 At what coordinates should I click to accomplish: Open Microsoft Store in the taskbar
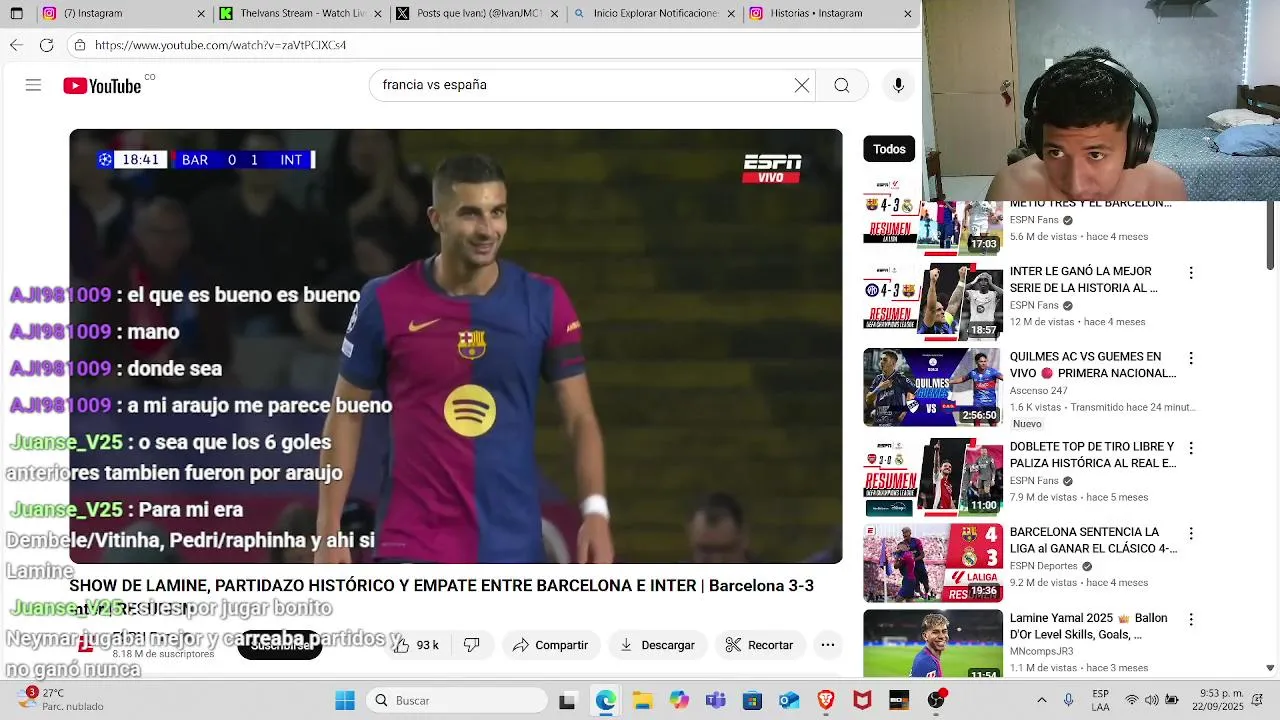click(752, 700)
